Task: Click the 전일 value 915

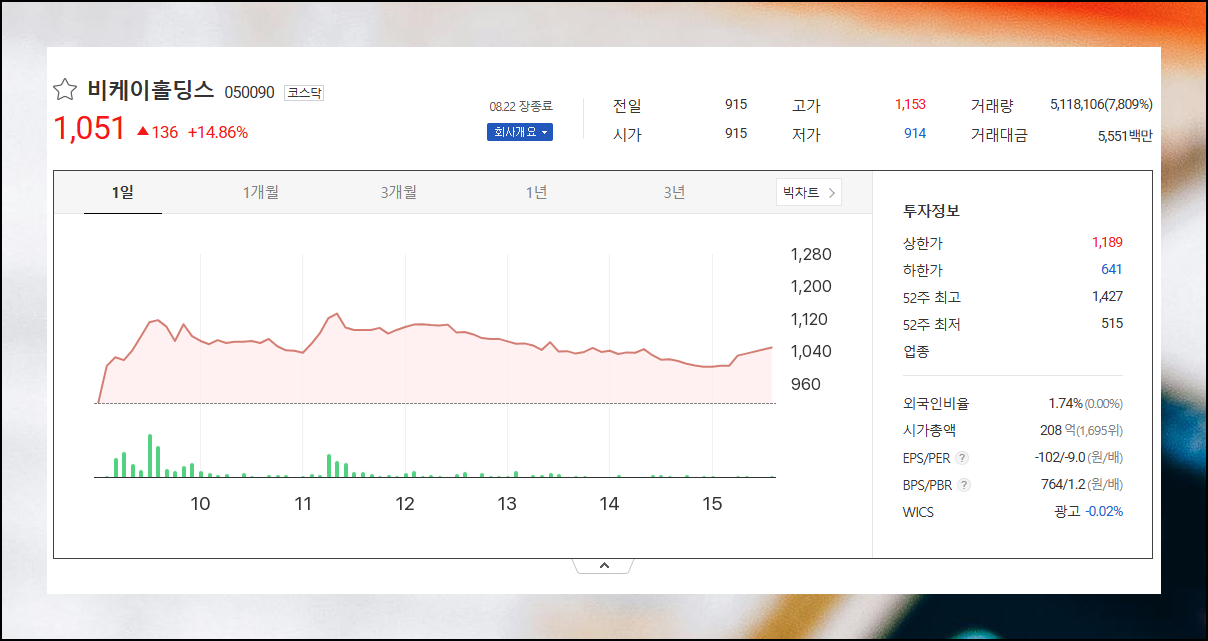Action: click(x=736, y=104)
